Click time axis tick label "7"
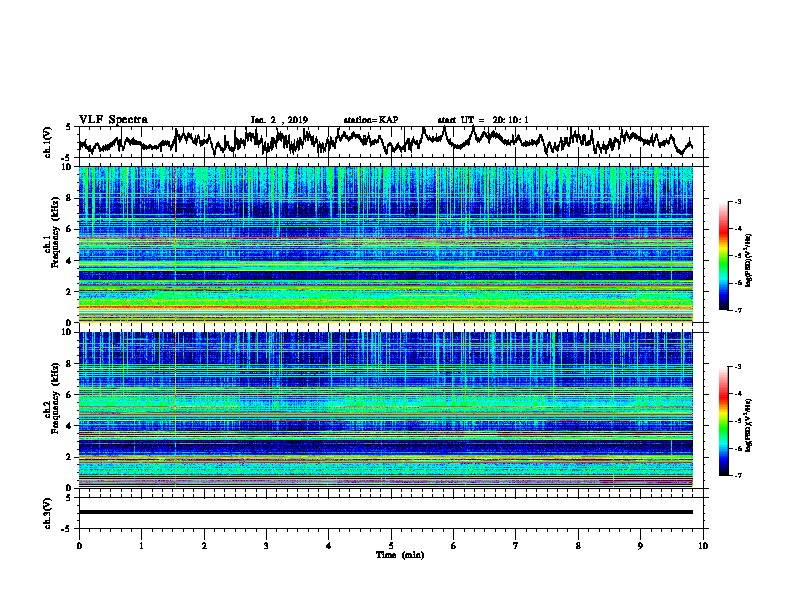 (x=516, y=546)
